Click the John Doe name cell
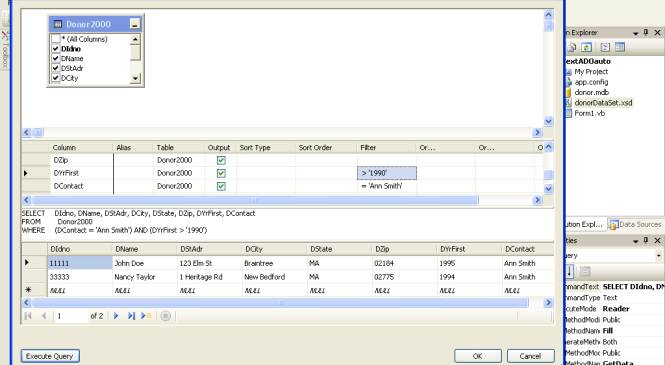Screen dimensions: 665x365 click(x=145, y=263)
